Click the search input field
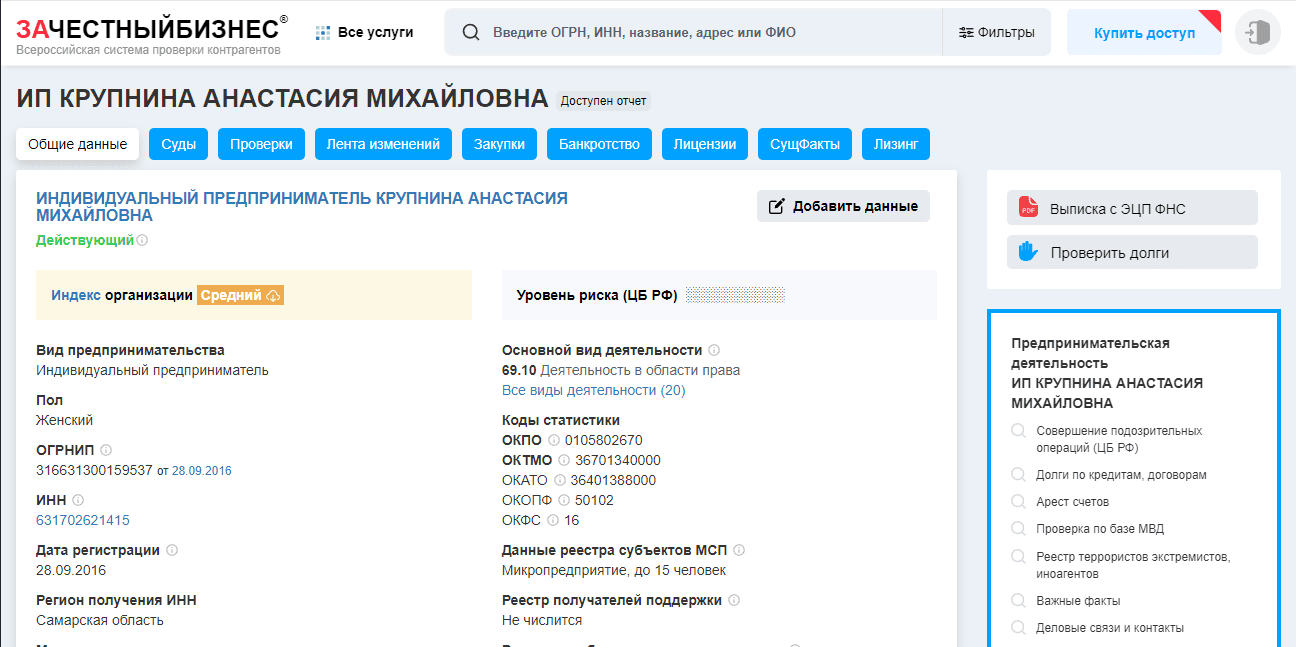 click(x=700, y=31)
